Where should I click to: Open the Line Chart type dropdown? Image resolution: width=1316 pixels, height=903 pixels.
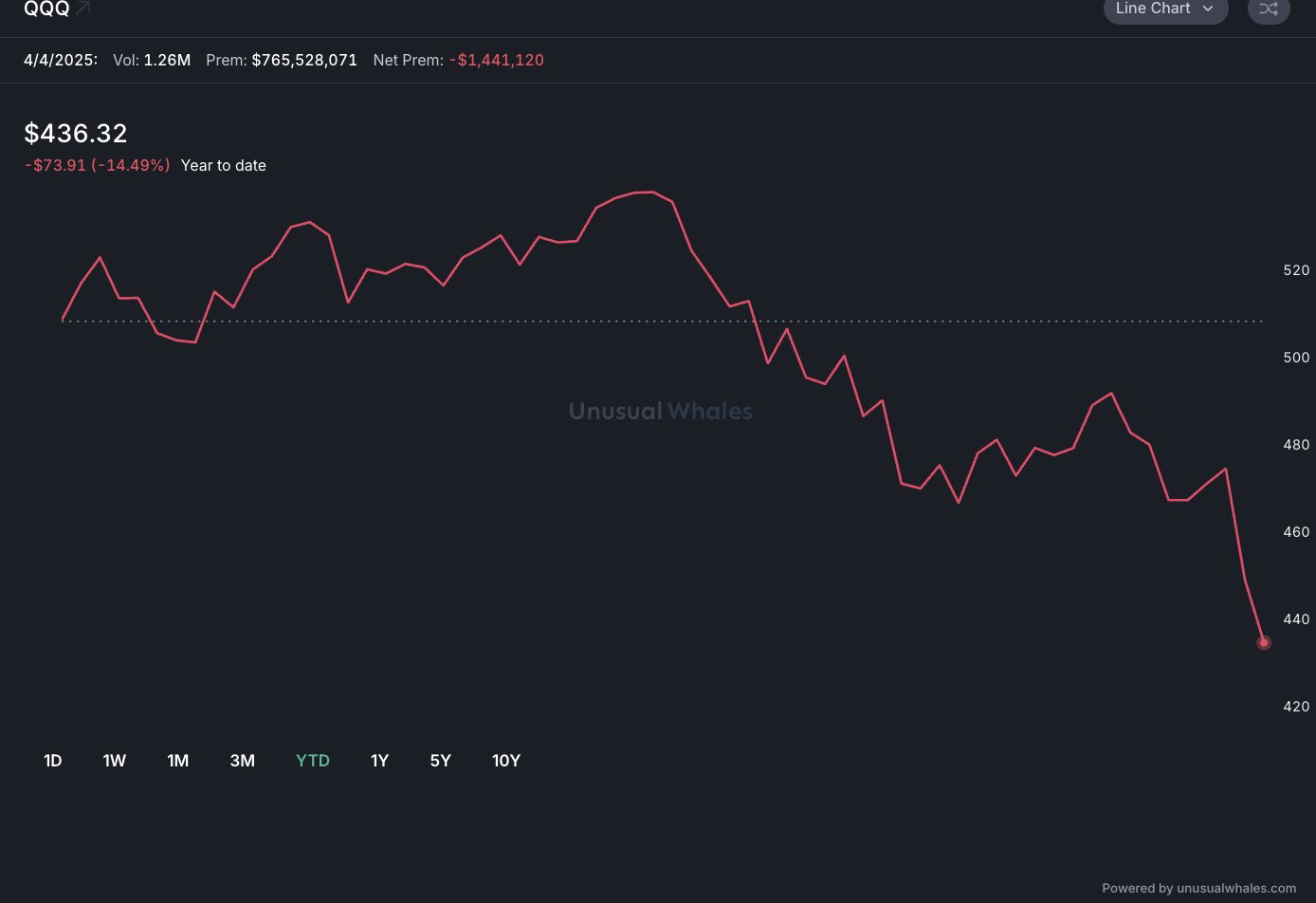coord(1165,9)
